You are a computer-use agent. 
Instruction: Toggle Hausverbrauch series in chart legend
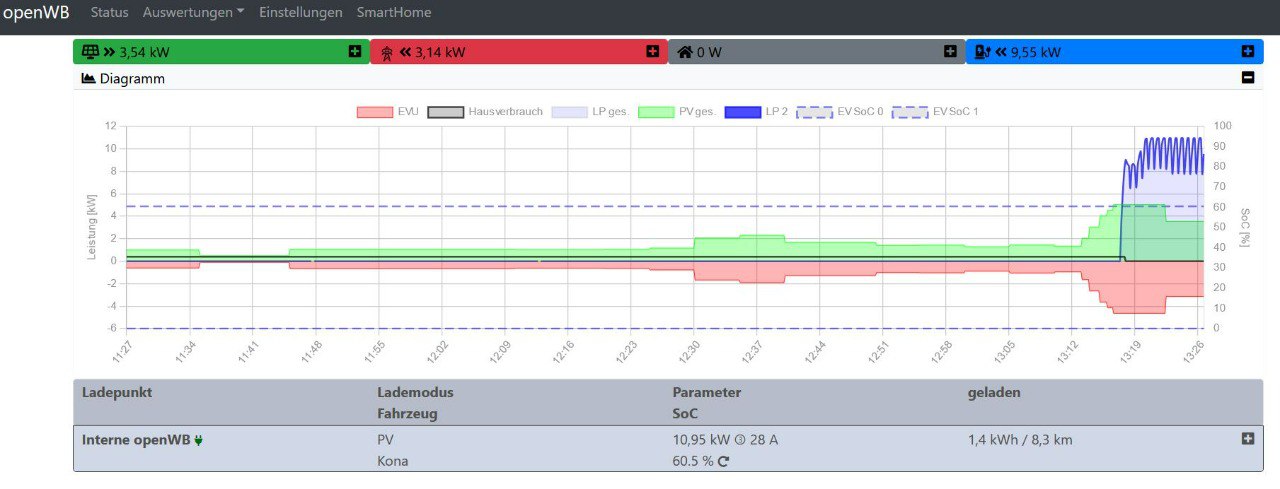[x=446, y=112]
